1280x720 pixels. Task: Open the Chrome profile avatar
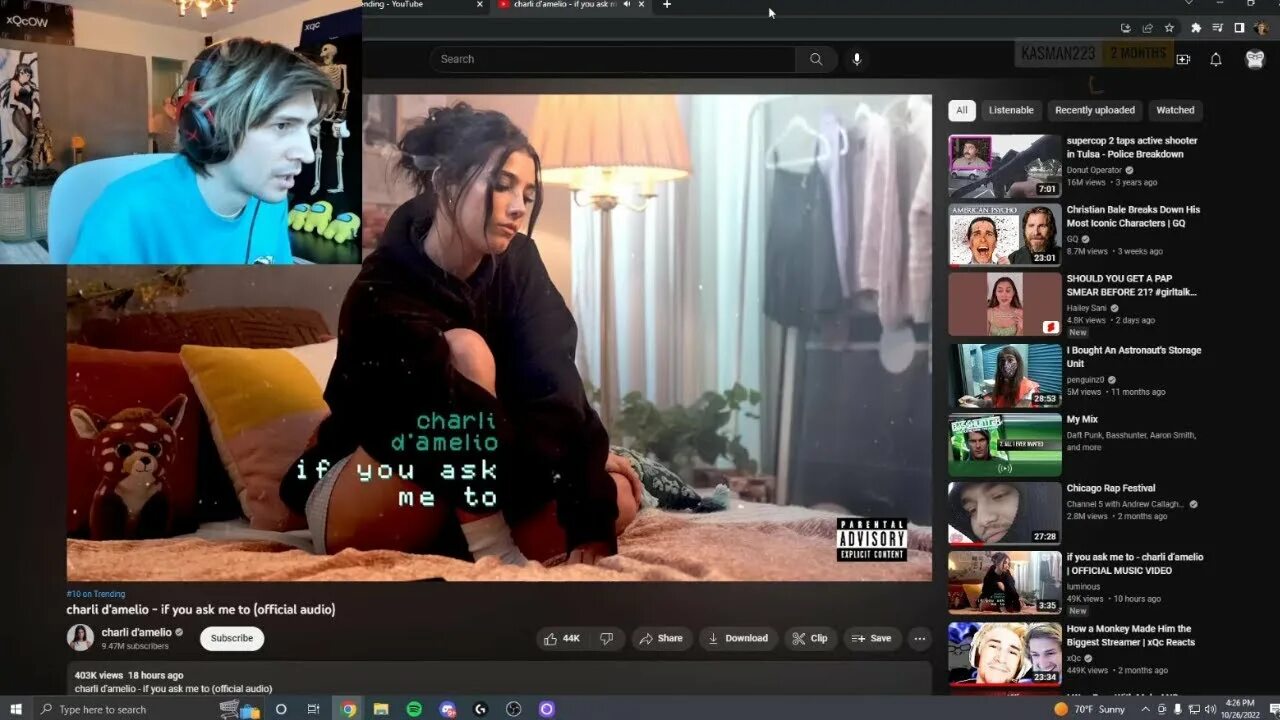pyautogui.click(x=1260, y=28)
